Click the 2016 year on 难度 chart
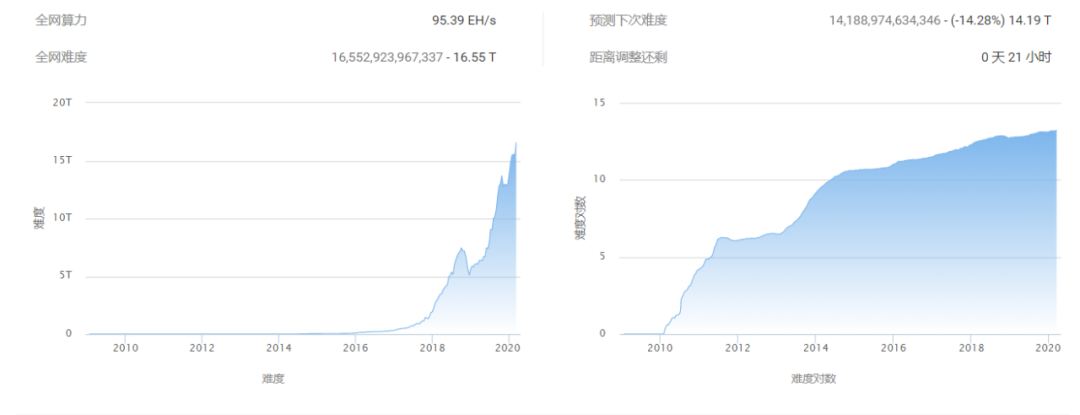Viewport: 1080px width, 415px height. pos(355,348)
